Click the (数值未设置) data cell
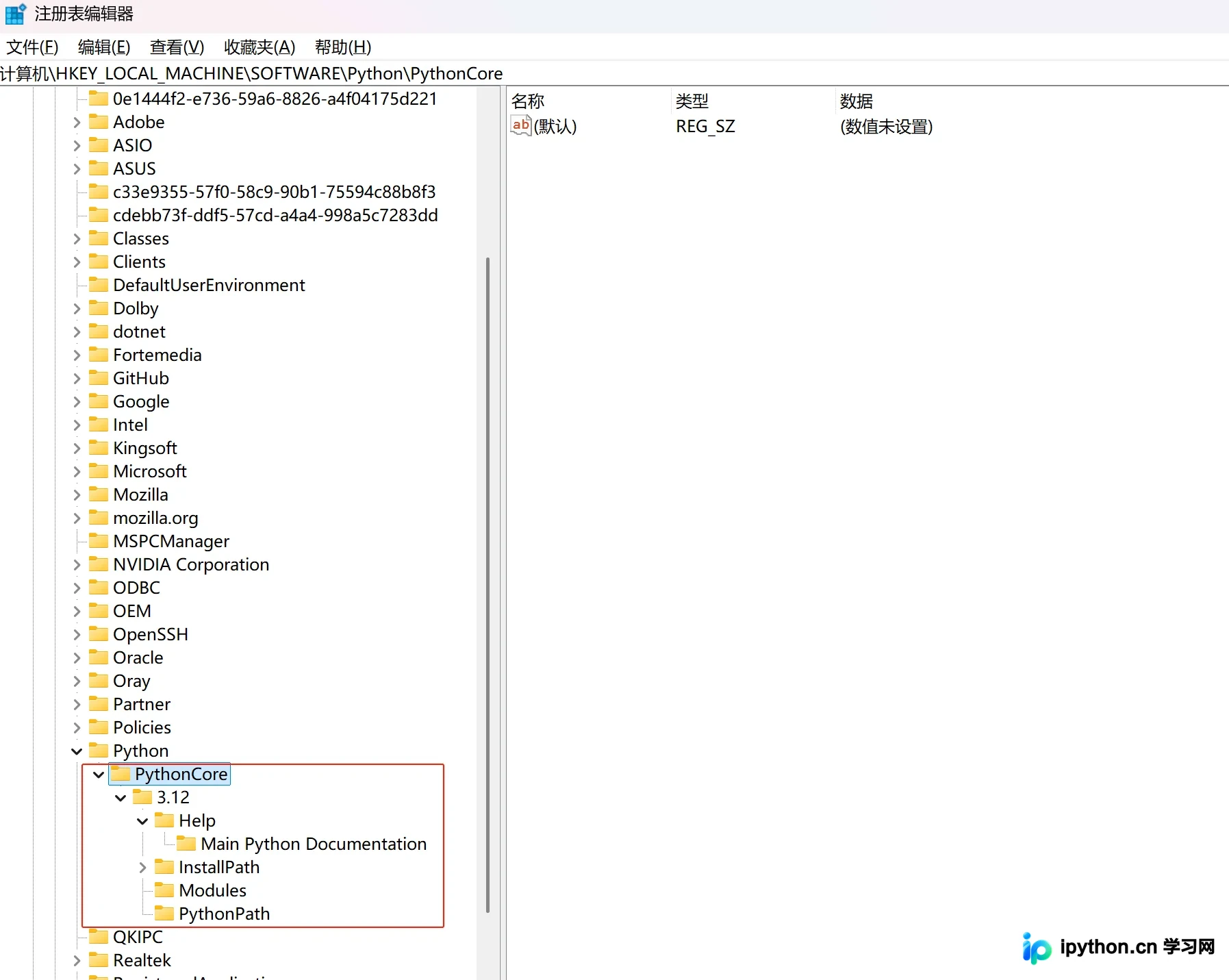 (886, 127)
